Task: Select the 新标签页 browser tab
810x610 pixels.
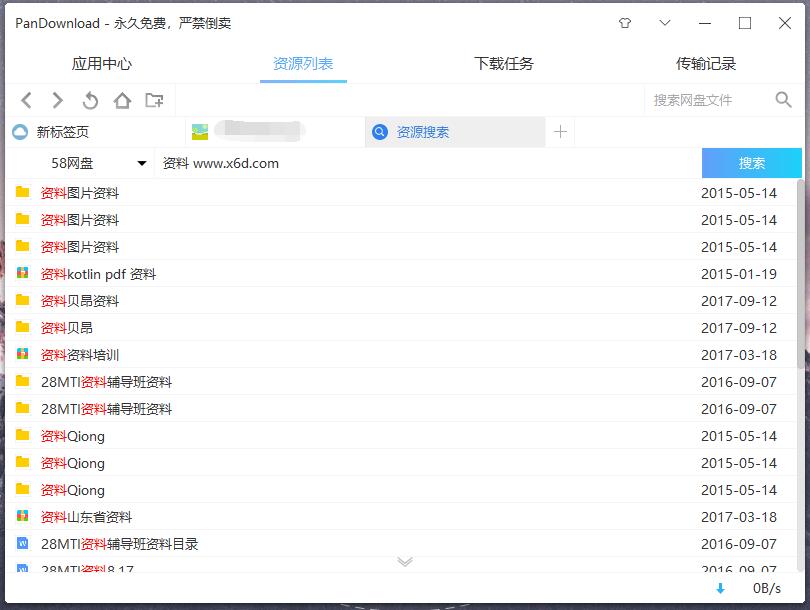Action: pos(63,132)
